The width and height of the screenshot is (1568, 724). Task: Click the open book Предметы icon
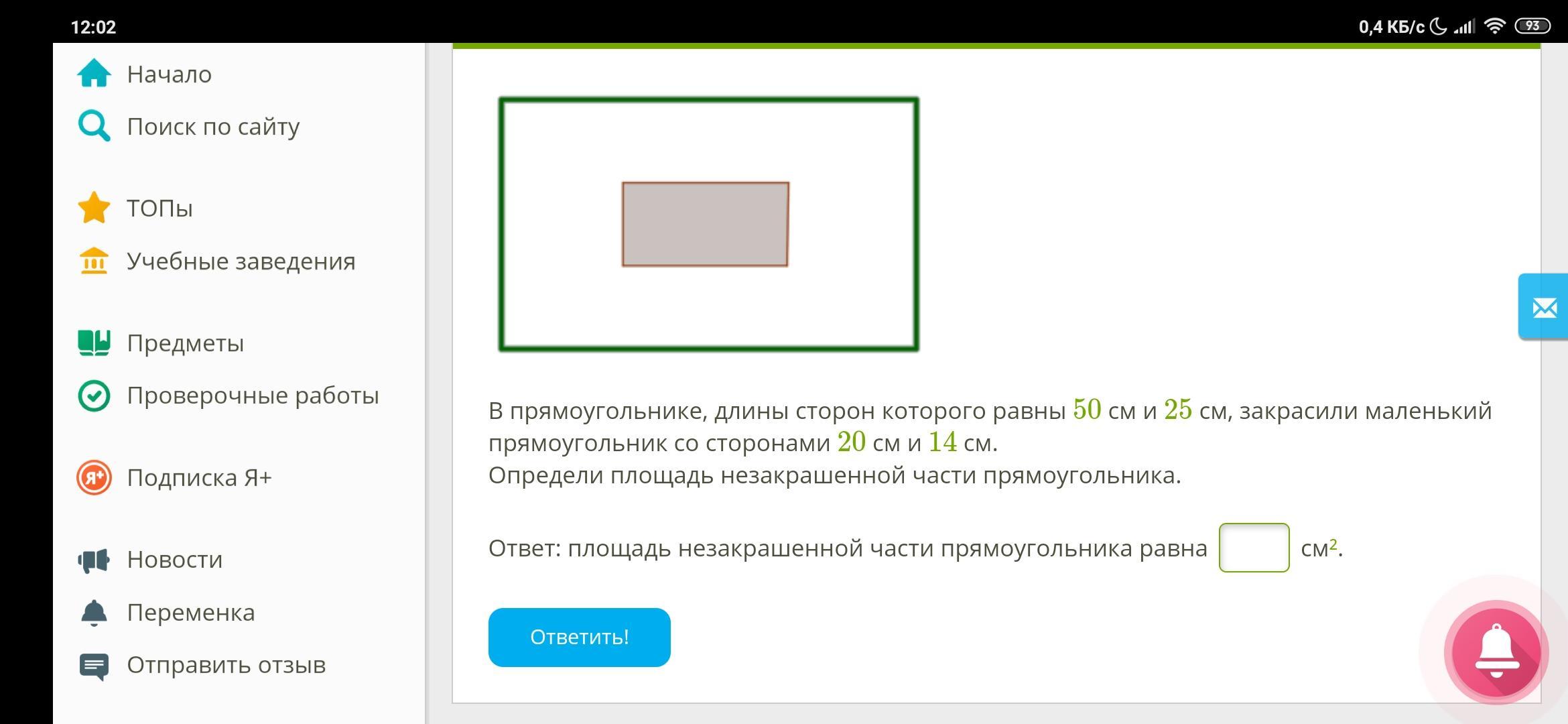point(94,343)
